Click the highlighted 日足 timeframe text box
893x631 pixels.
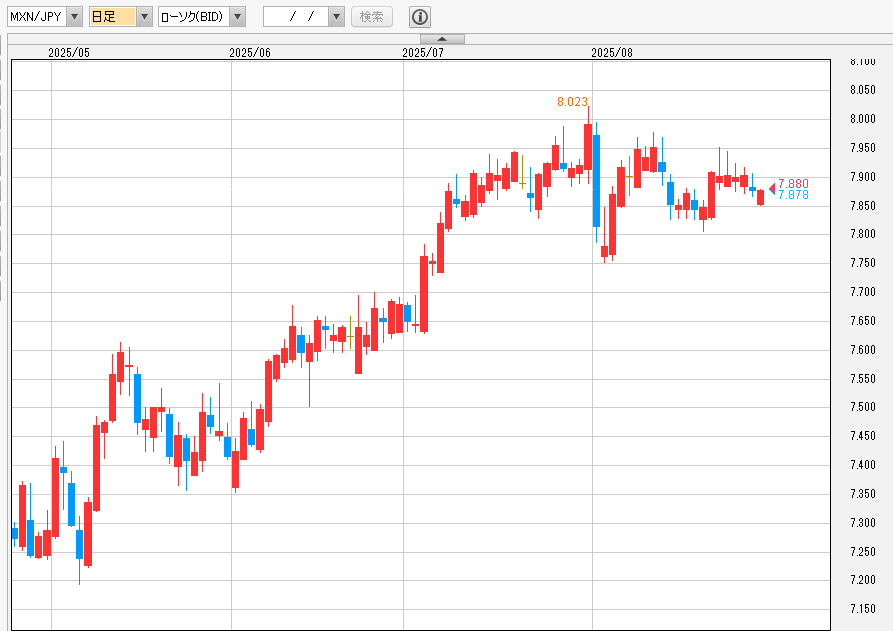[111, 17]
